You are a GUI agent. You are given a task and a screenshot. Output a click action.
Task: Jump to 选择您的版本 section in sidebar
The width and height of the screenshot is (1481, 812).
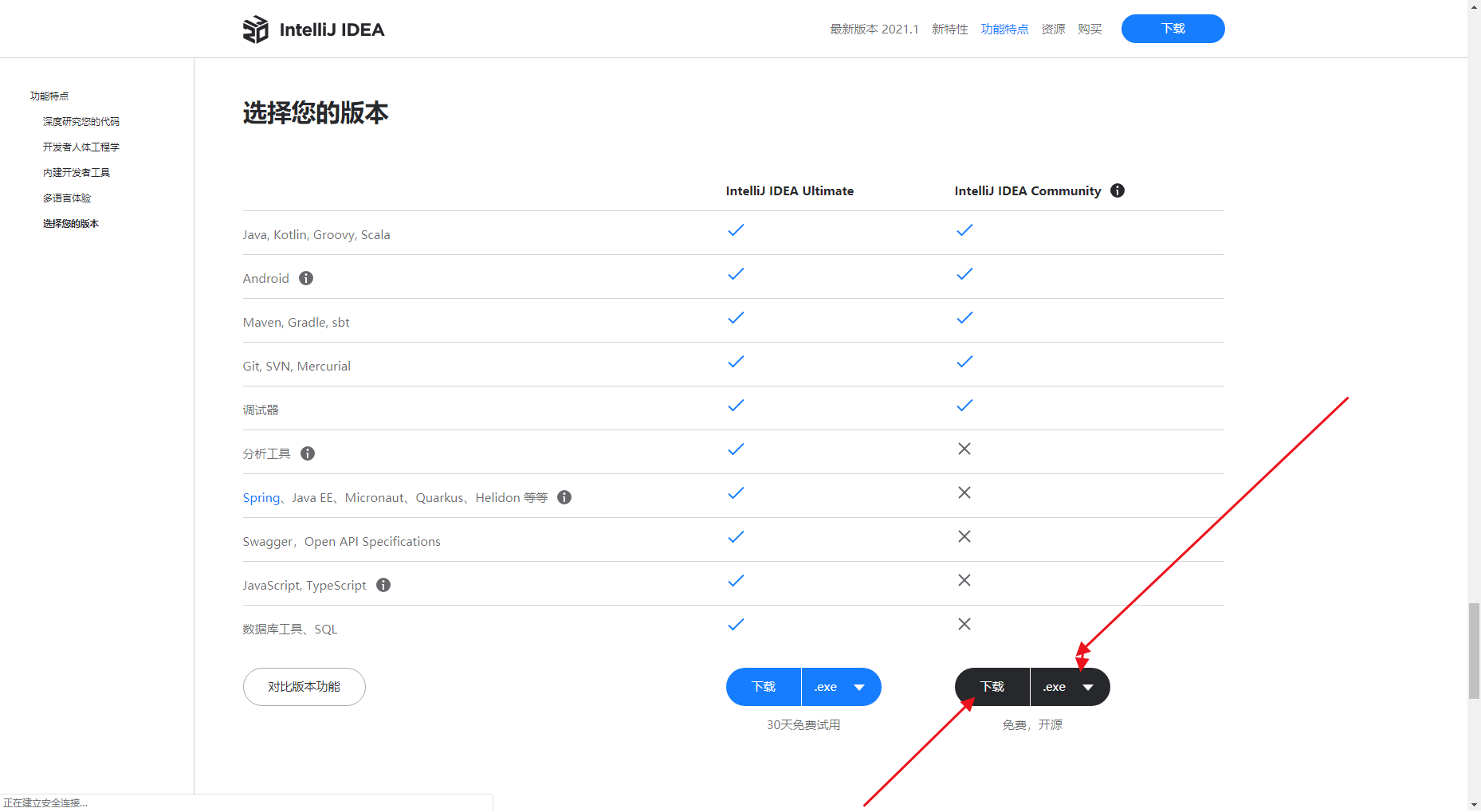point(71,223)
